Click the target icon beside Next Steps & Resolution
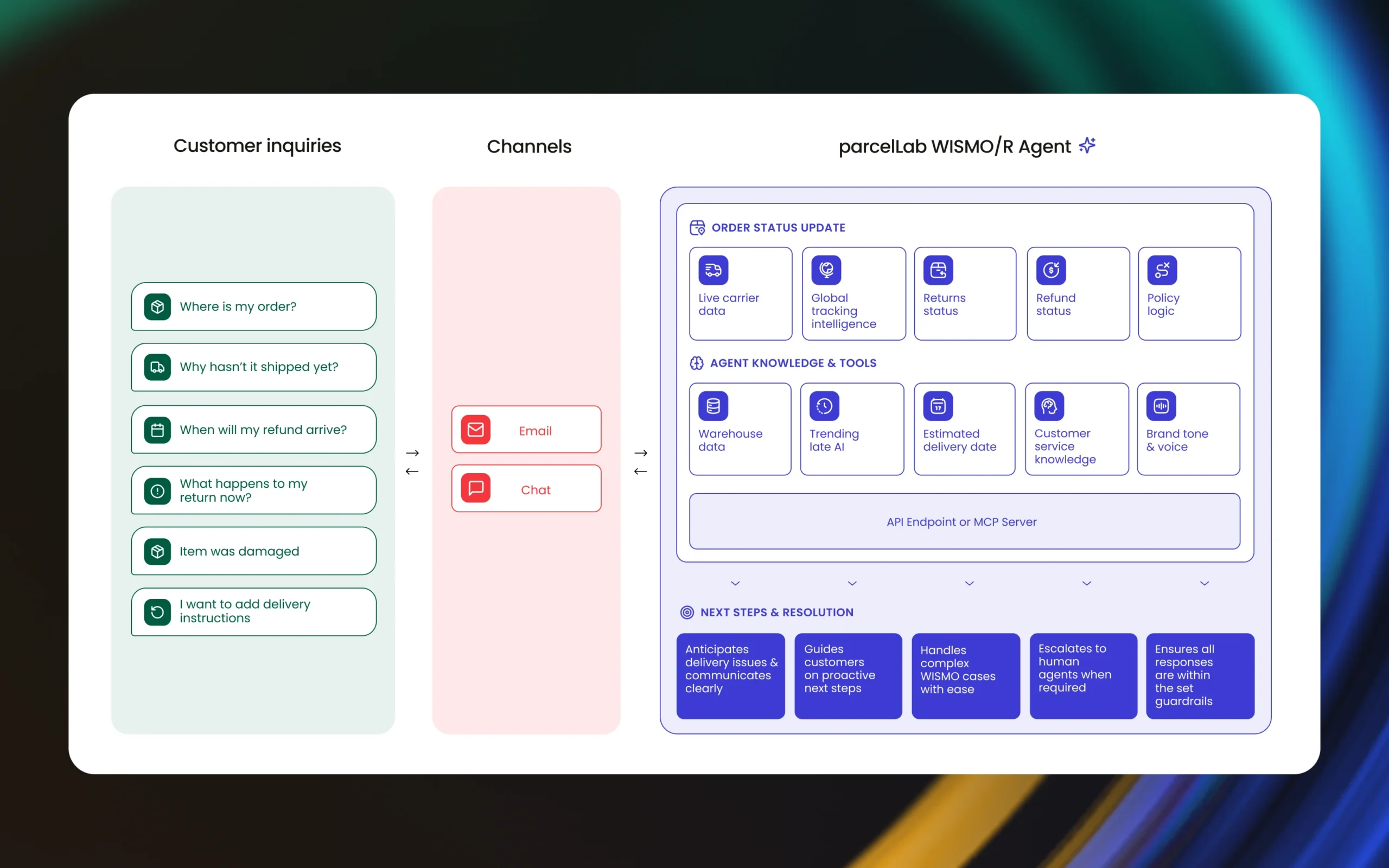 point(687,612)
